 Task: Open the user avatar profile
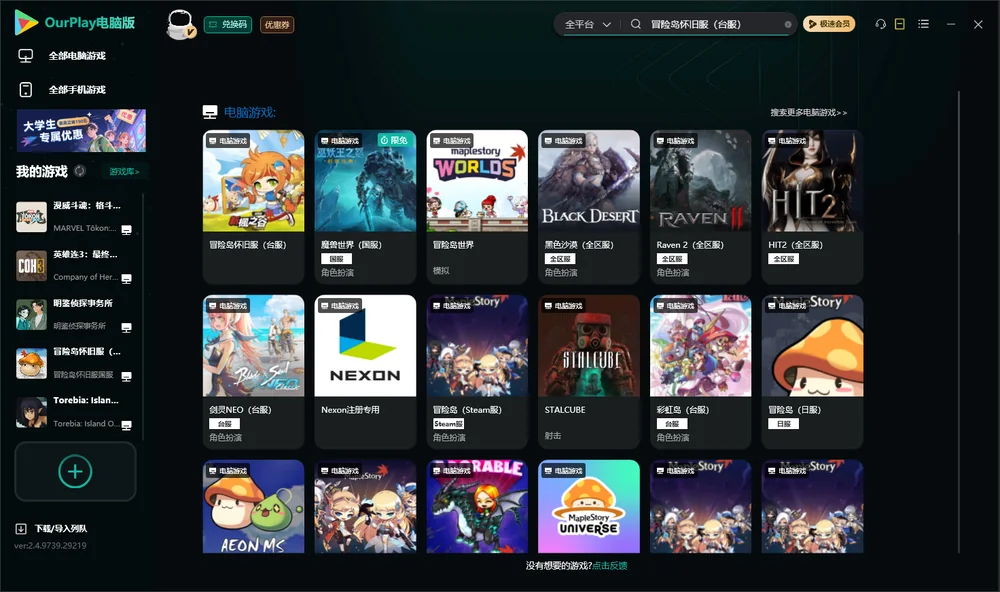pos(180,24)
